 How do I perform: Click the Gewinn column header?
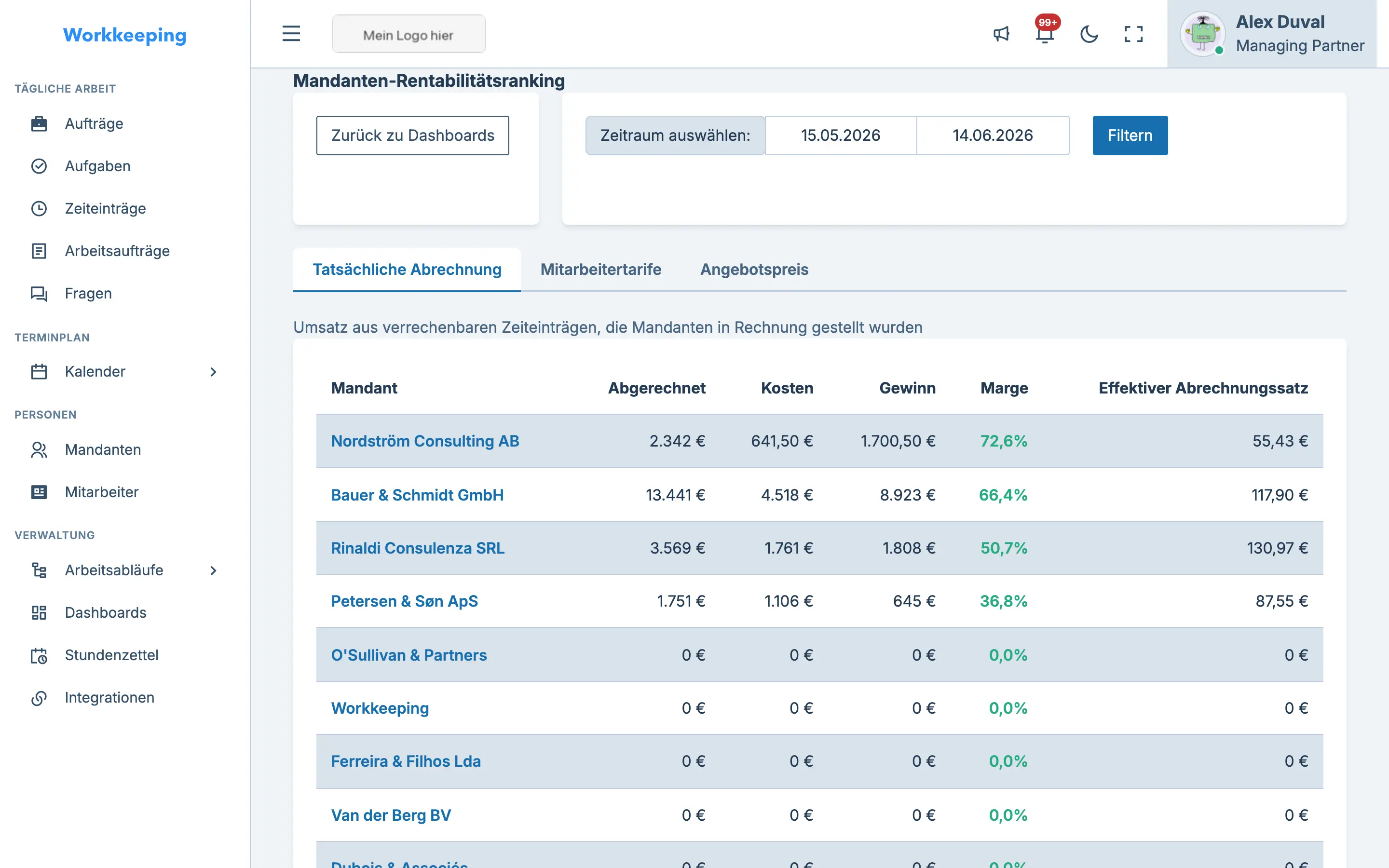pyautogui.click(x=908, y=388)
